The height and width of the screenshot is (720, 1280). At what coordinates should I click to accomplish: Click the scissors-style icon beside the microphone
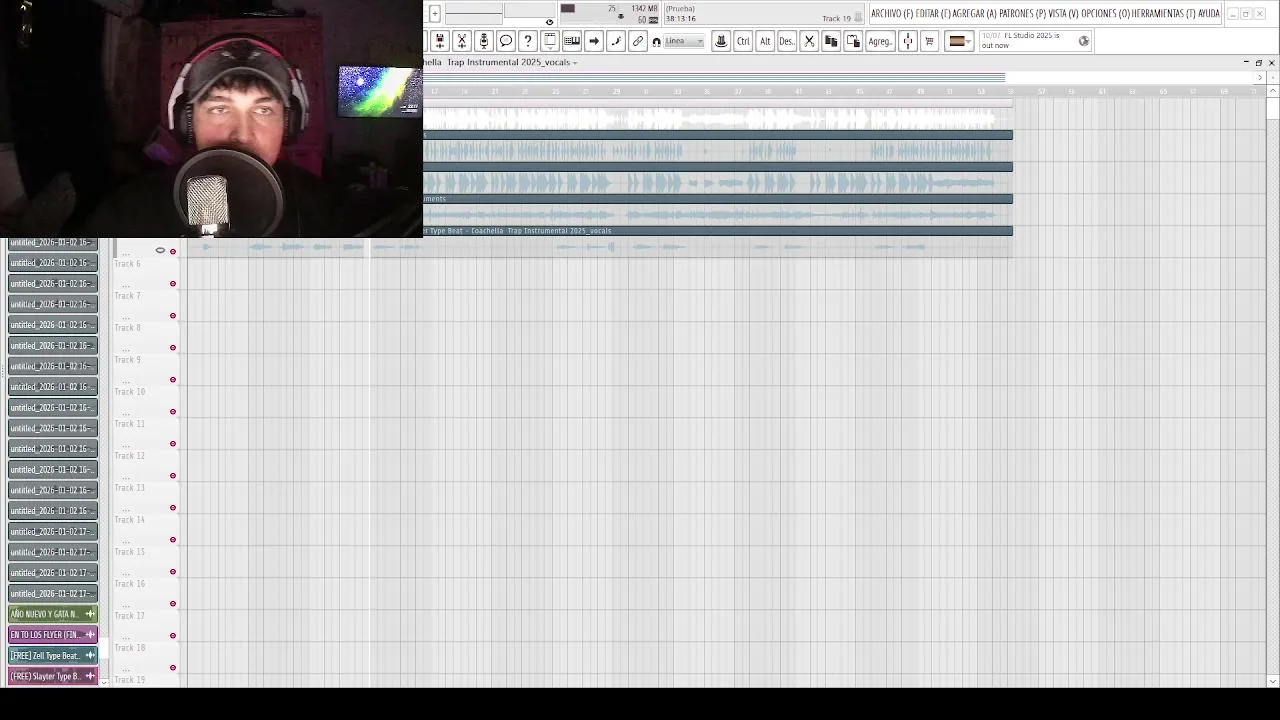(461, 41)
